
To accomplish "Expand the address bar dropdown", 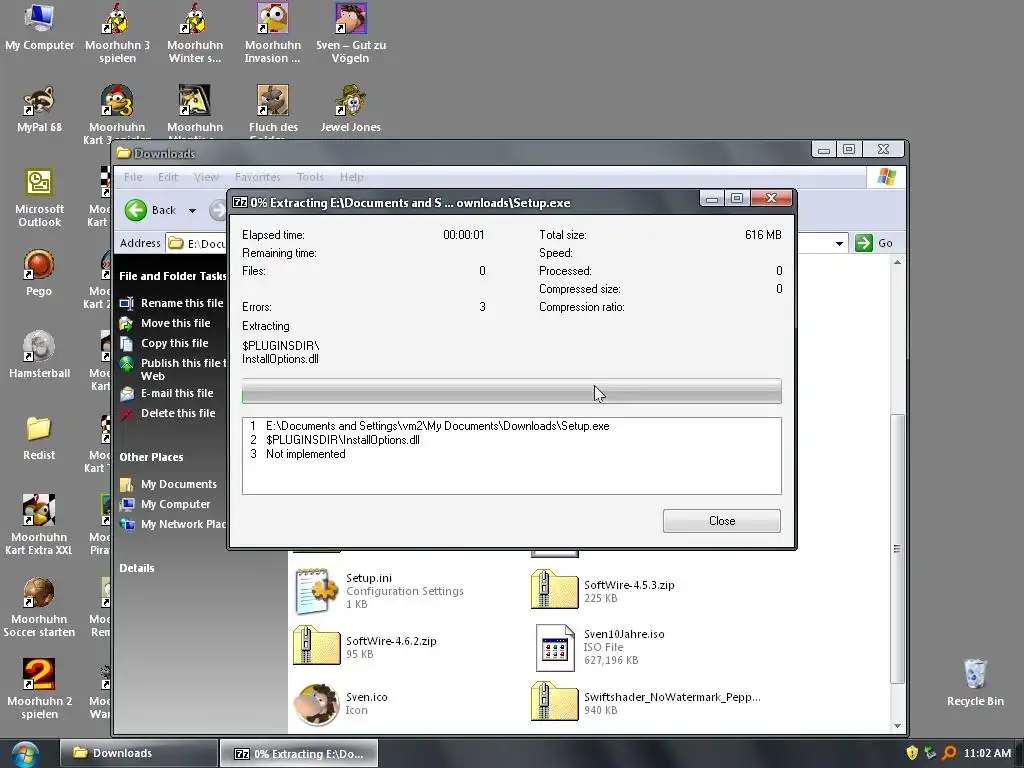I will (839, 244).
